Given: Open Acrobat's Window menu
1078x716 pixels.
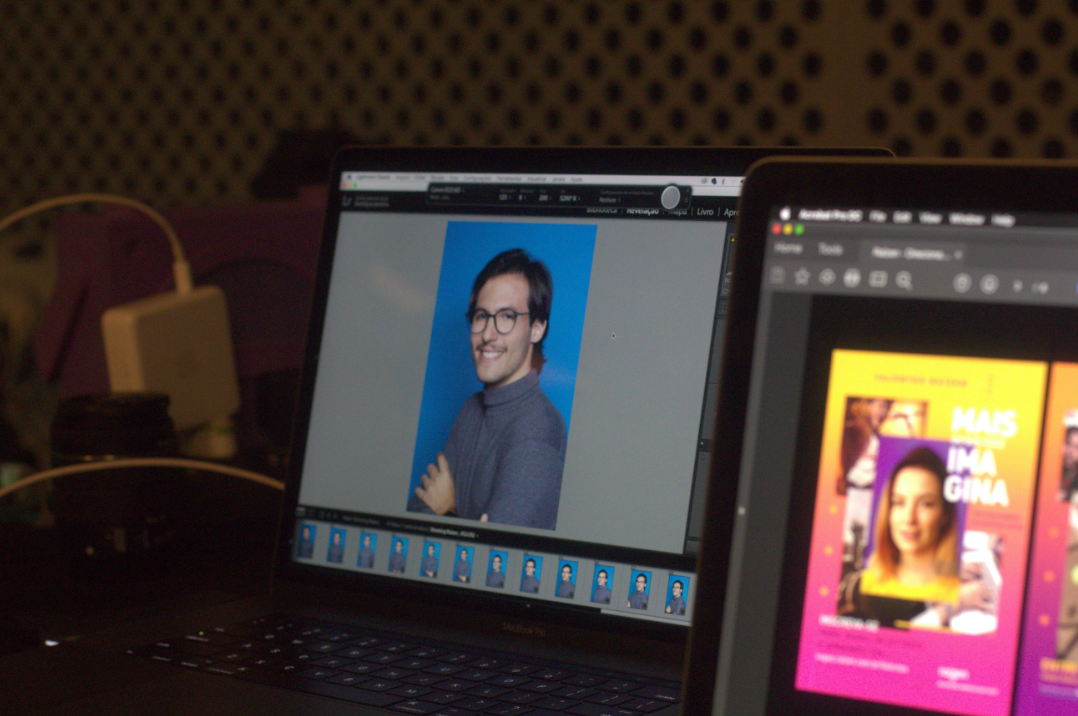Looking at the screenshot, I should click(x=967, y=220).
